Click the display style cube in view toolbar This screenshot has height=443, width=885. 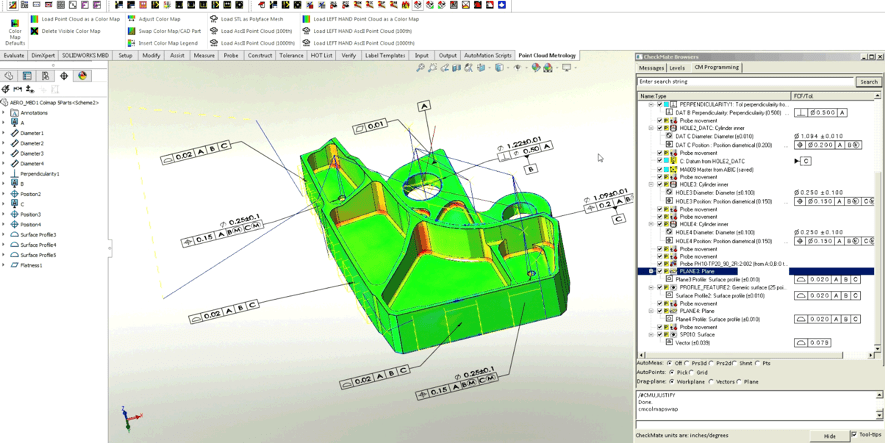click(500, 68)
